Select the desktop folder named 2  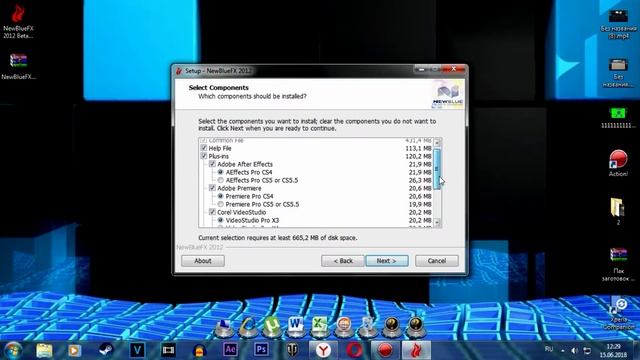coord(618,211)
